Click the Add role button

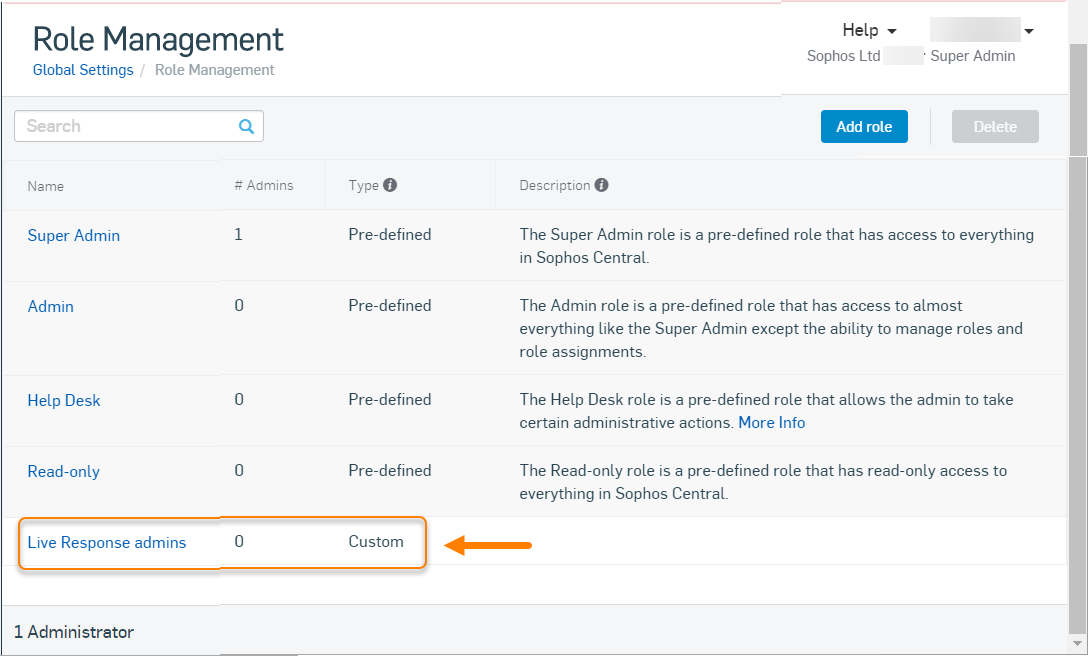[864, 127]
